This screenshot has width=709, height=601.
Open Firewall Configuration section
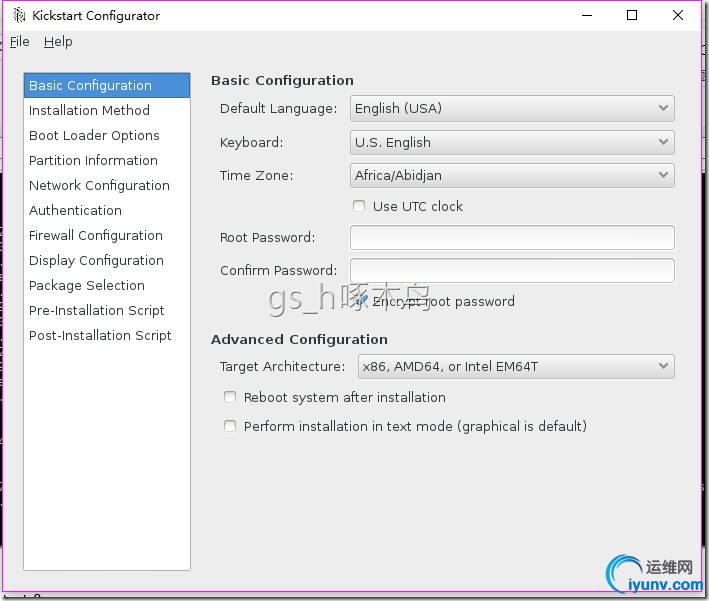point(107,235)
